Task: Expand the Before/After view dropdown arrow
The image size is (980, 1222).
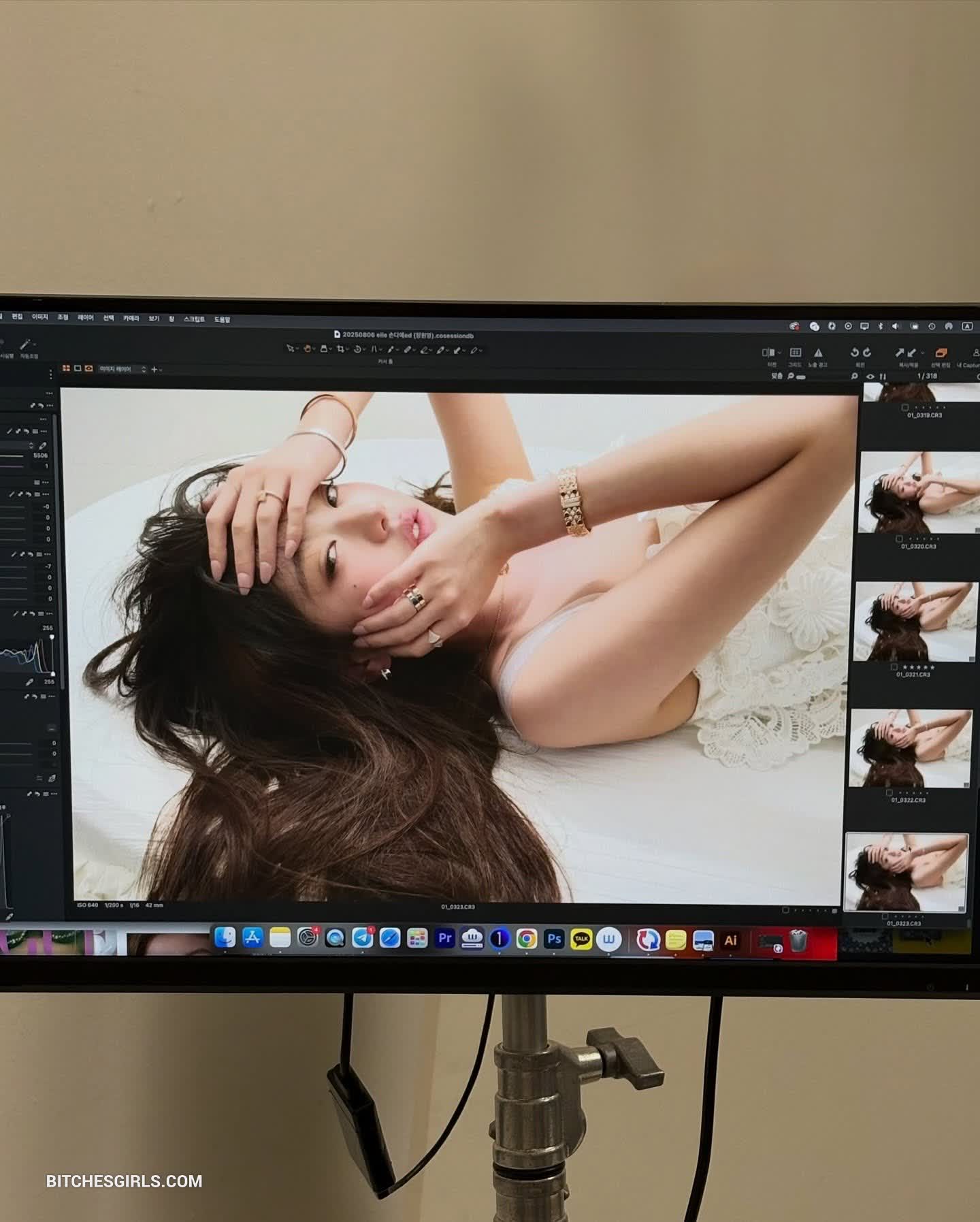Action: tap(779, 353)
